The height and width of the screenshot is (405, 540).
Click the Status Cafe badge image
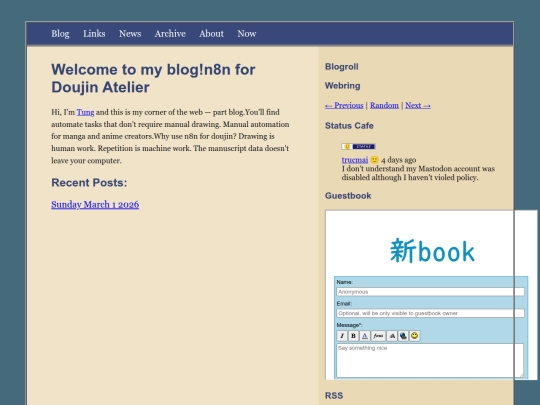click(x=358, y=147)
